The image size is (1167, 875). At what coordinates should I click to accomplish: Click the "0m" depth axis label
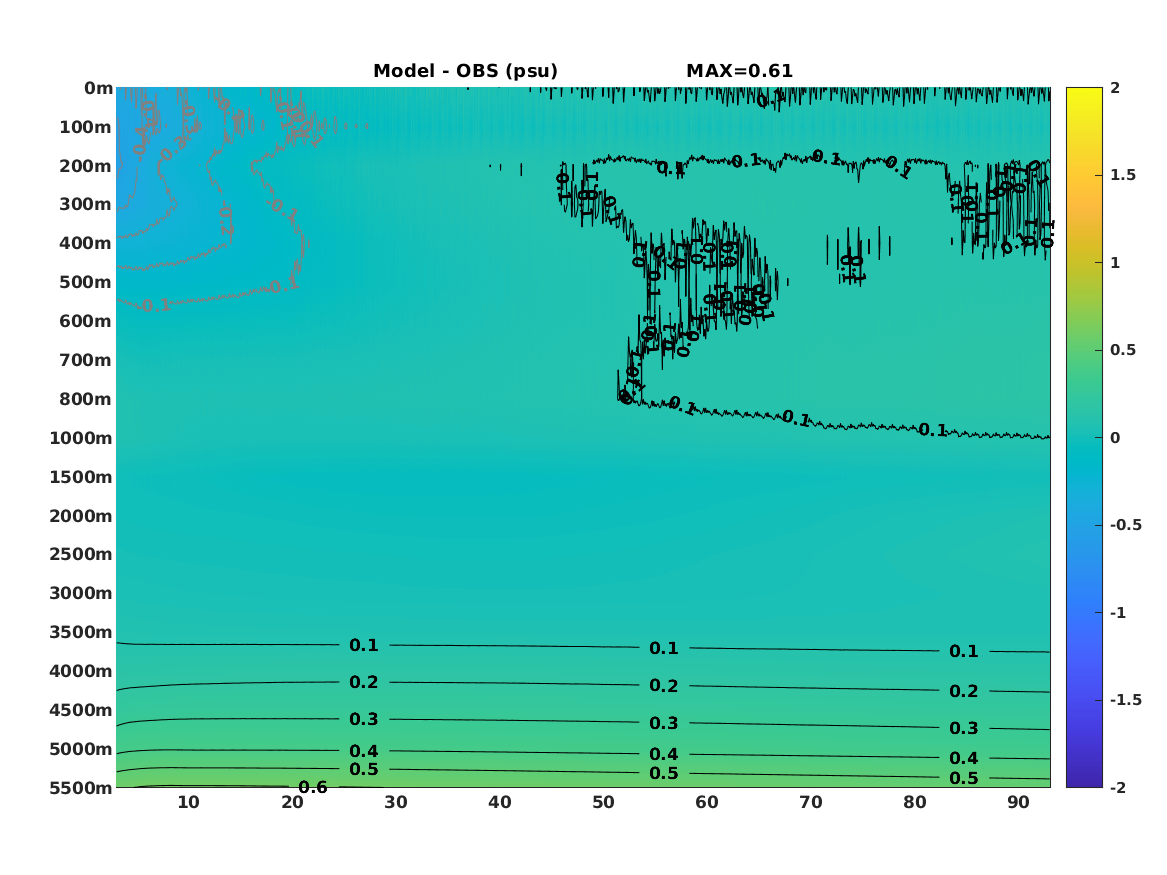pyautogui.click(x=98, y=89)
